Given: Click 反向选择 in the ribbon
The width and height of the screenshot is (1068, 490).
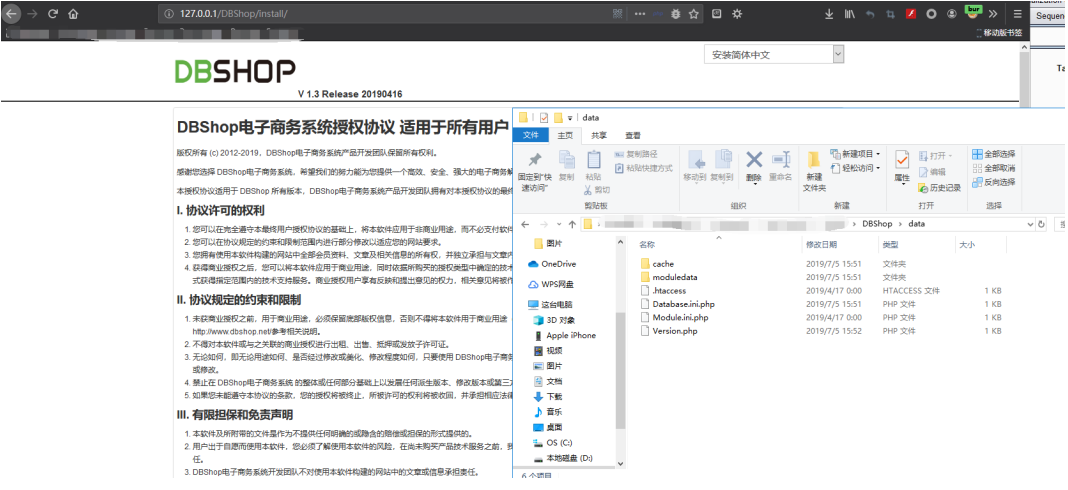Looking at the screenshot, I should point(994,183).
